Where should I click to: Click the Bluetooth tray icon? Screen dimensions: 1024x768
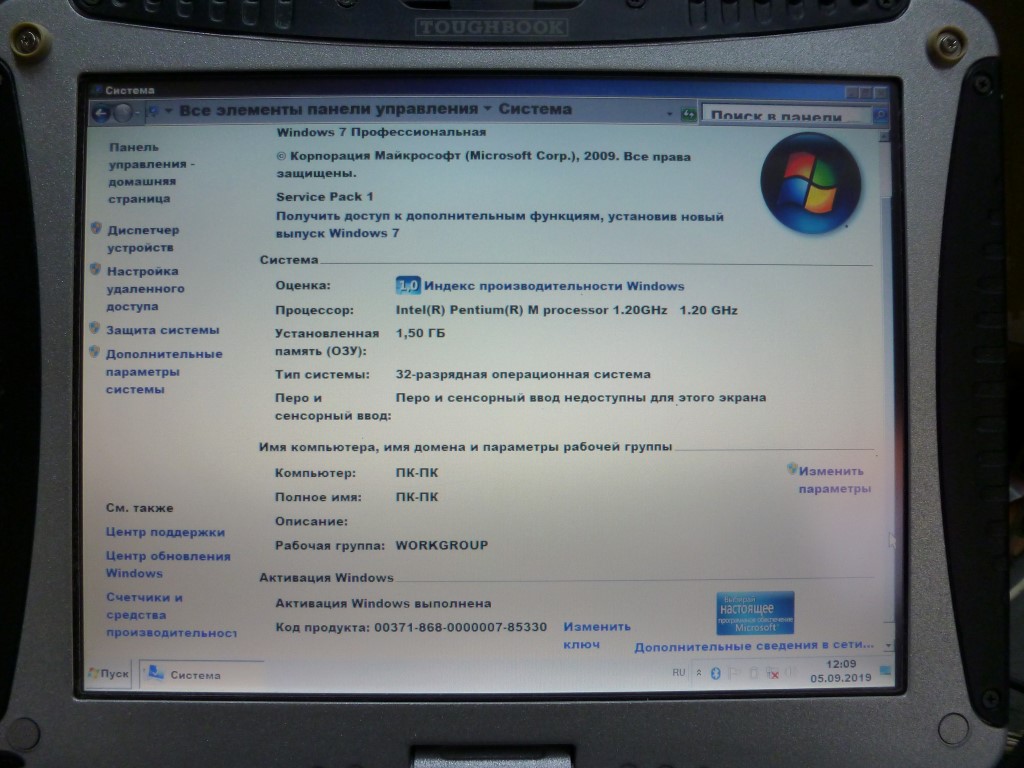[715, 673]
